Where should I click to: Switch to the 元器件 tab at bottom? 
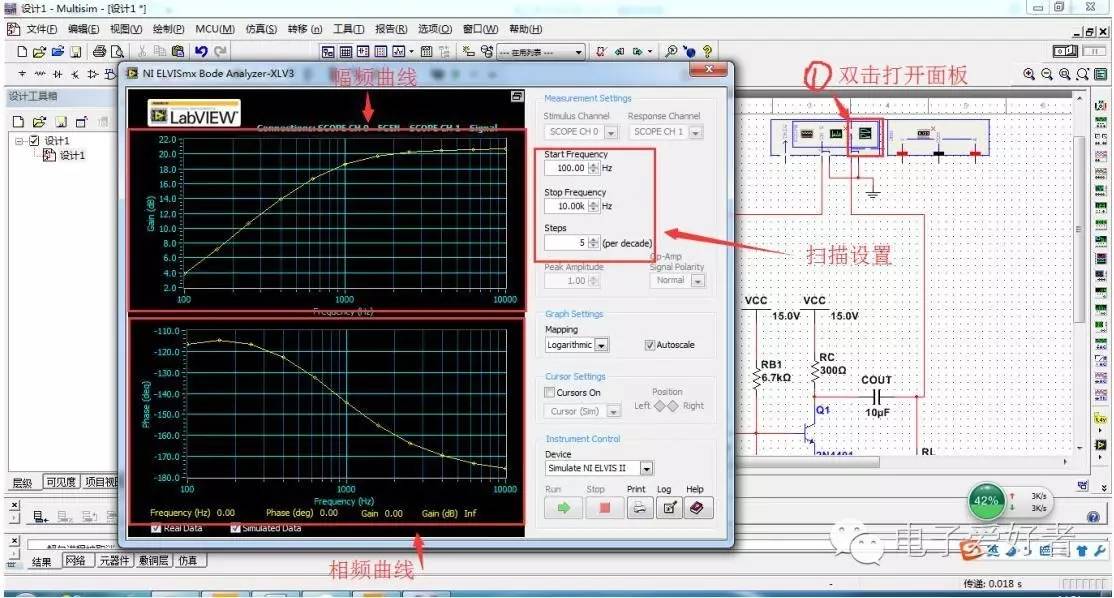click(114, 560)
